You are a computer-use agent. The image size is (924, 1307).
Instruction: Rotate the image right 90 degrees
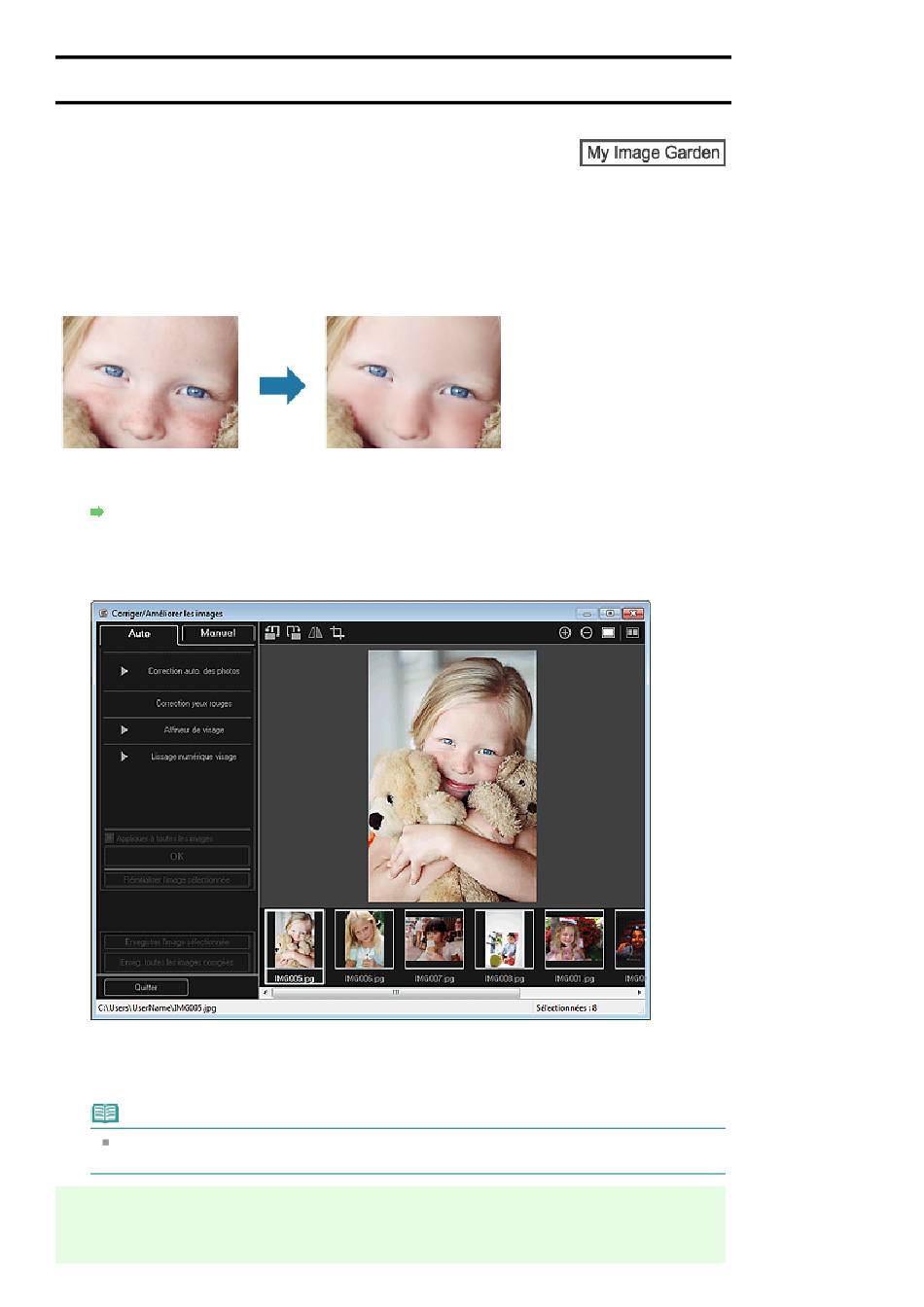click(294, 633)
